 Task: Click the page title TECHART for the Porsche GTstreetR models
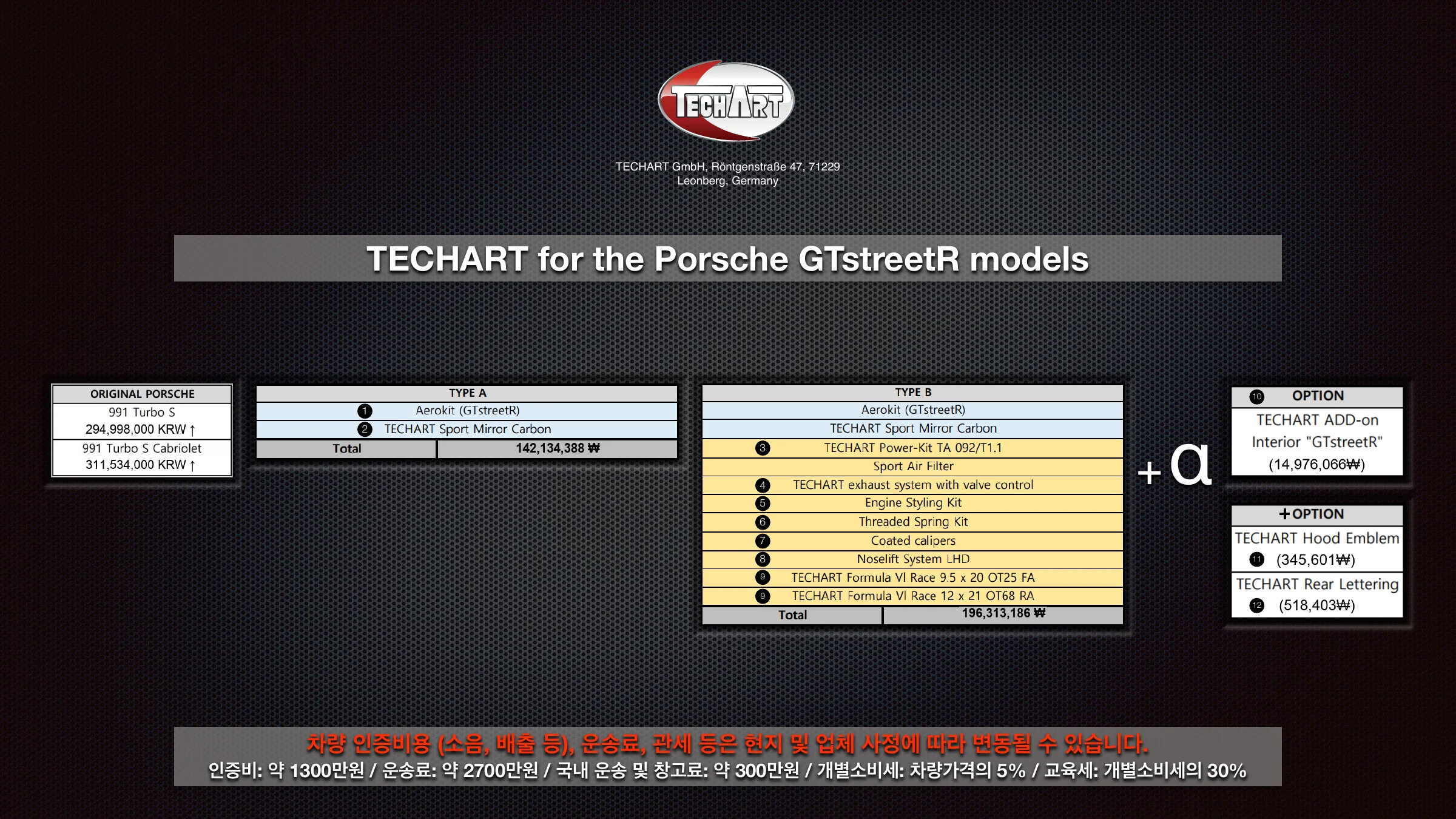(x=727, y=259)
